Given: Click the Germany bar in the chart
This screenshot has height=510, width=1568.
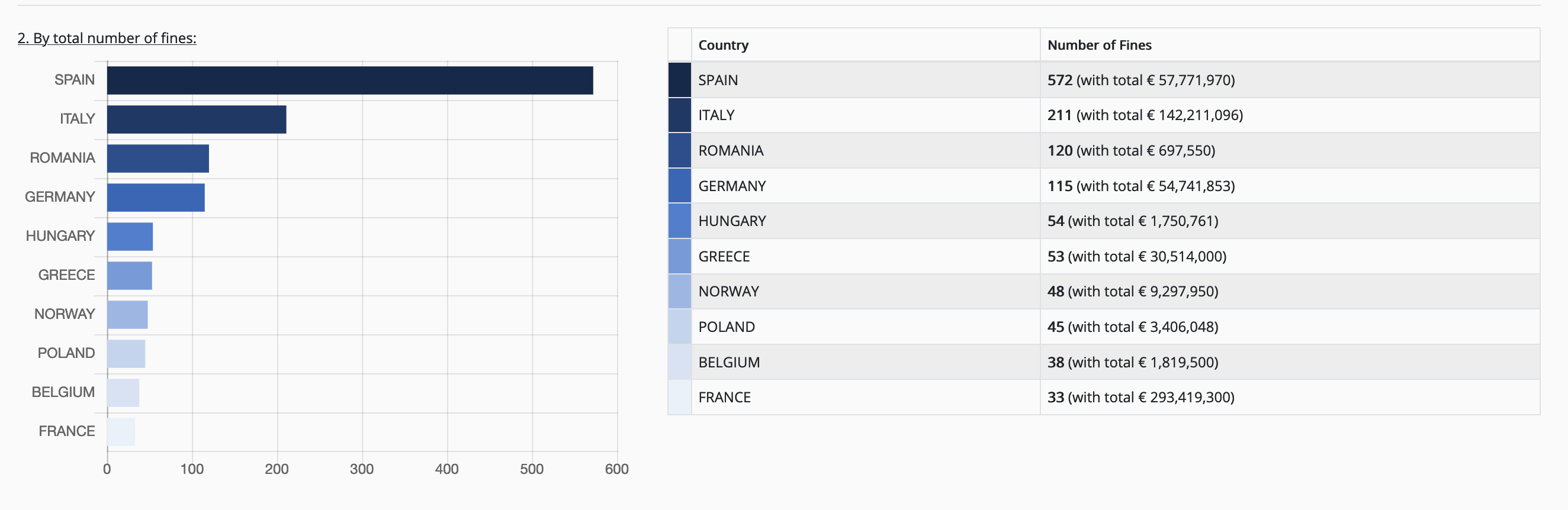Looking at the screenshot, I should tap(156, 198).
